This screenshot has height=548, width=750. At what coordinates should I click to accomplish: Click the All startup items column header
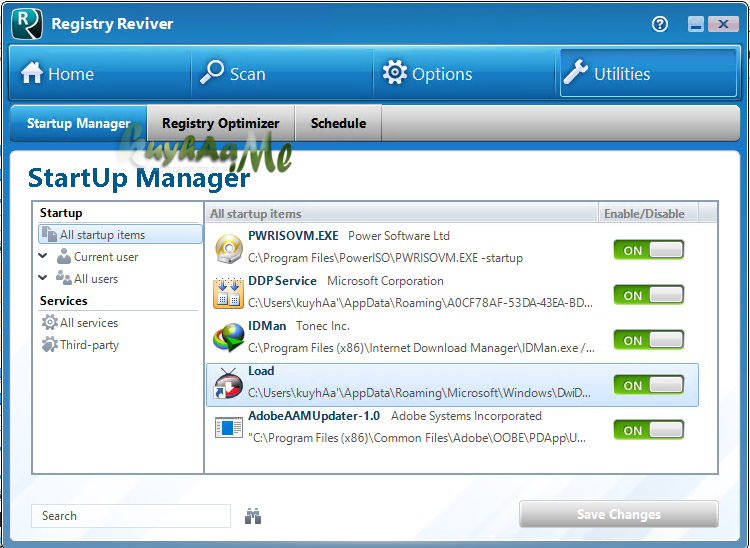tap(402, 213)
